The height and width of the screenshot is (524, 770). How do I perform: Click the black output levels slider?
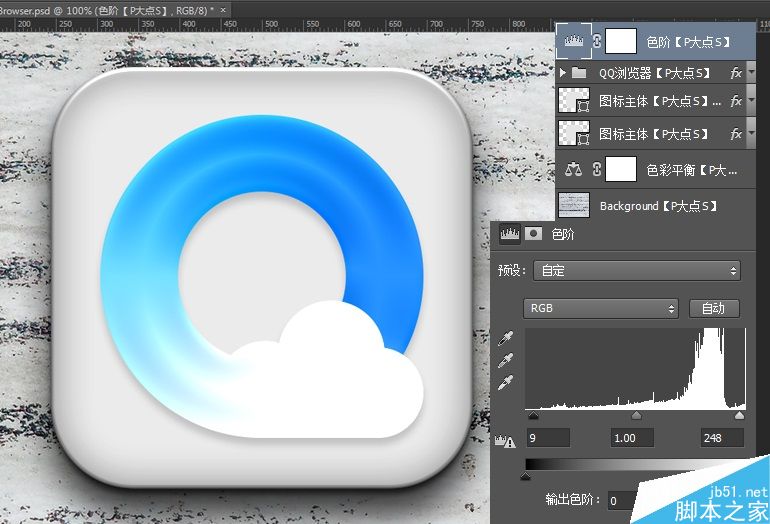tap(525, 476)
